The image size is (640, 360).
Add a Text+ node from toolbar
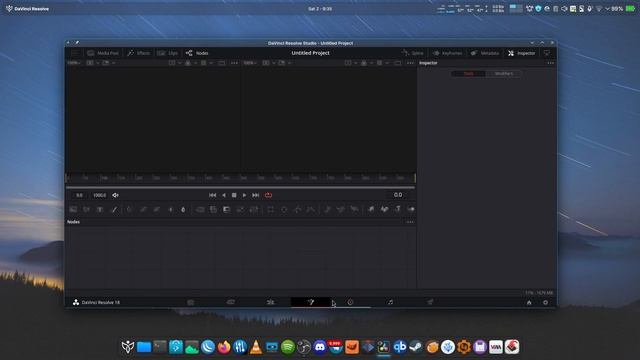(x=100, y=209)
